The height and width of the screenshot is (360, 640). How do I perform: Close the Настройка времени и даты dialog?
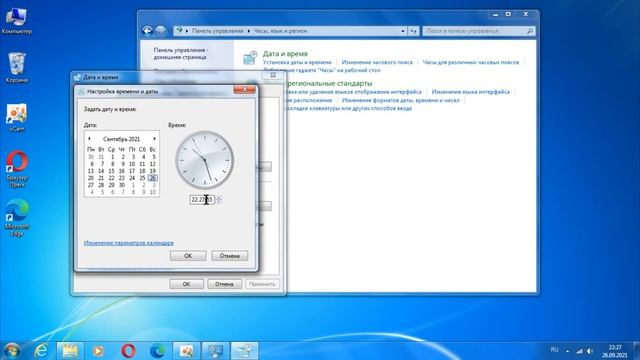pyautogui.click(x=244, y=90)
